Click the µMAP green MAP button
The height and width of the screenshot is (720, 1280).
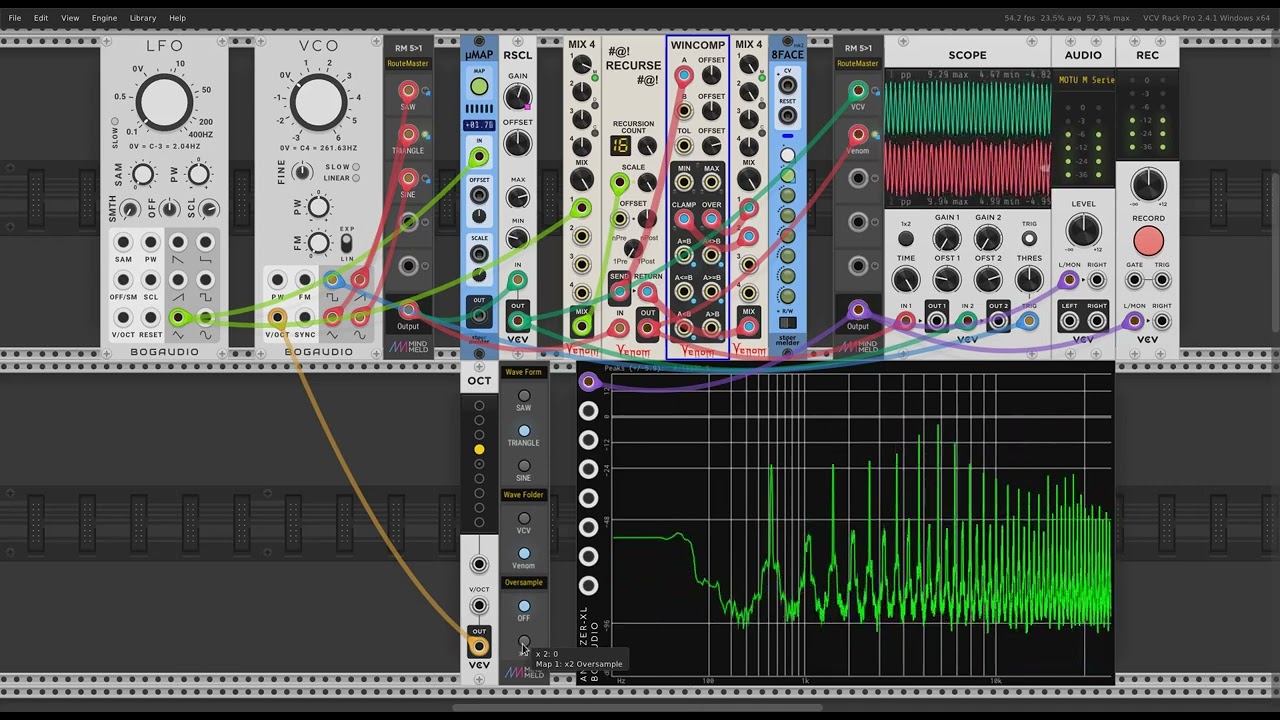click(x=479, y=88)
